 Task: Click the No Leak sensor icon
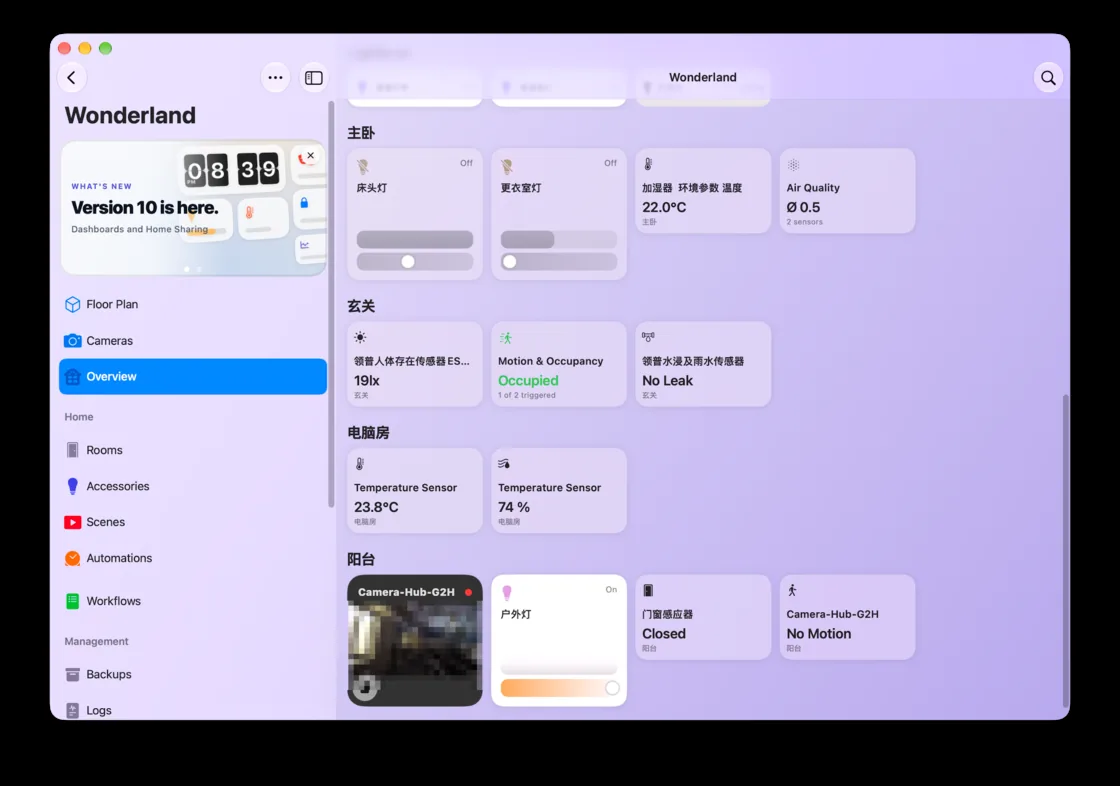point(648,337)
